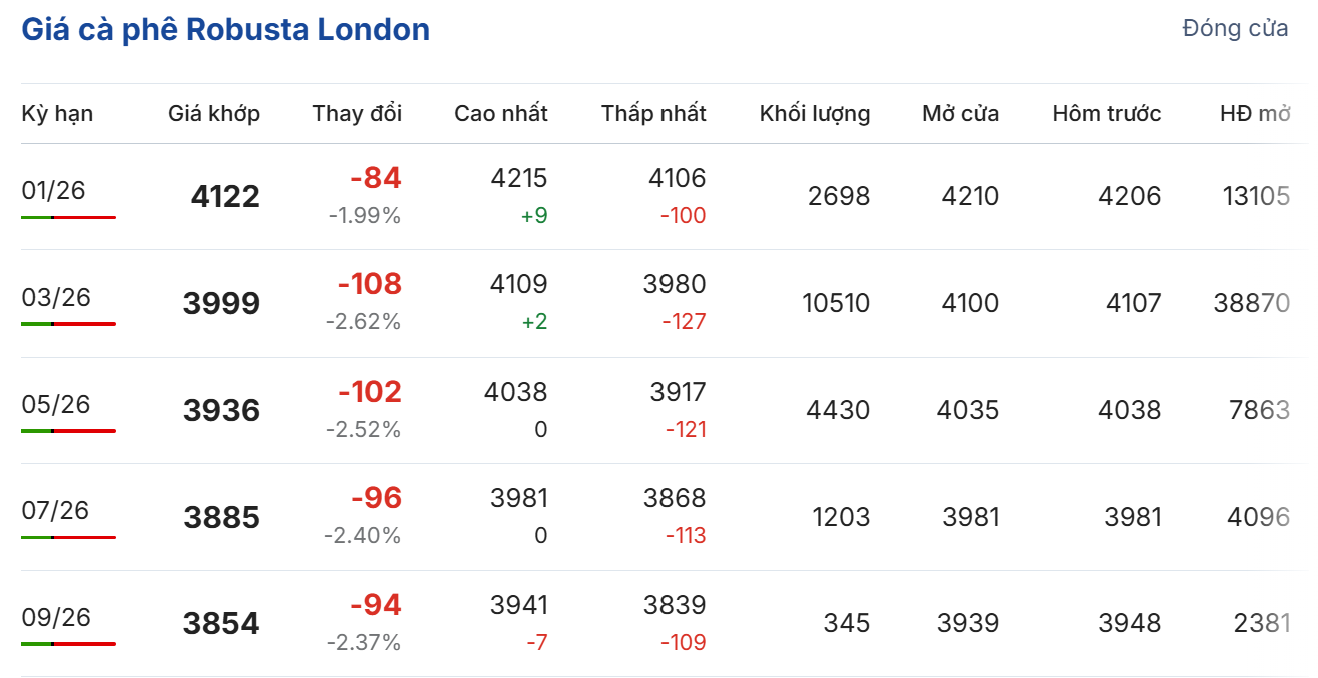This screenshot has width=1318, height=678.
Task: Open the 07/26 contract term
Action: point(55,510)
